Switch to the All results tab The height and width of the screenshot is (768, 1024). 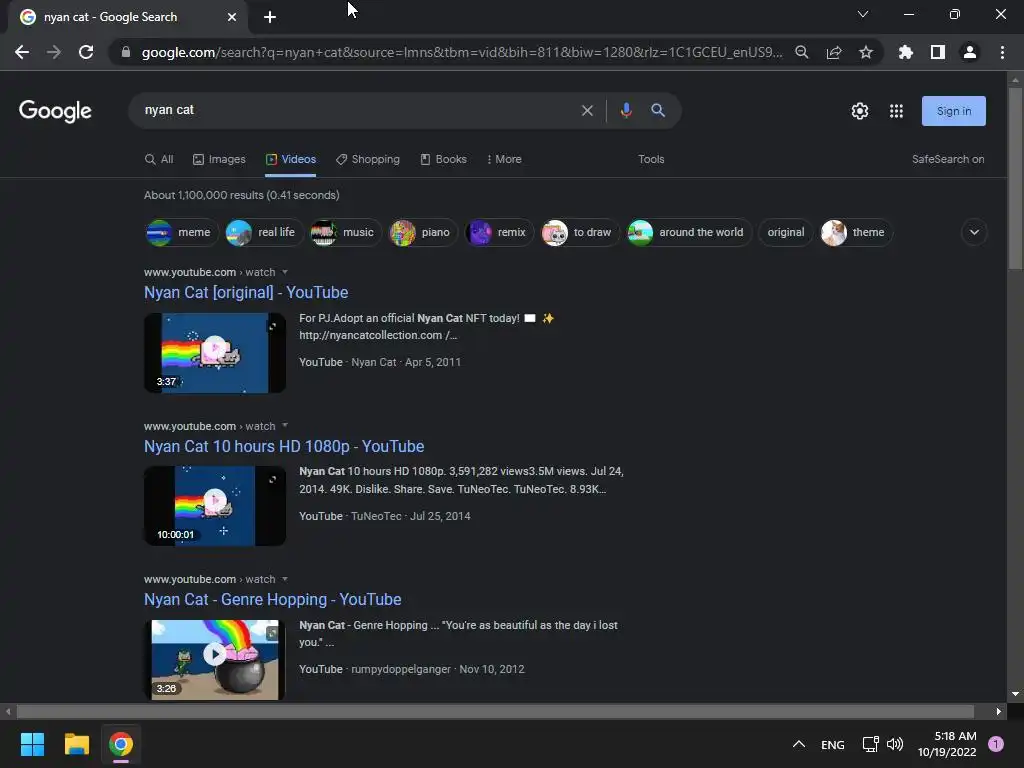coord(159,159)
